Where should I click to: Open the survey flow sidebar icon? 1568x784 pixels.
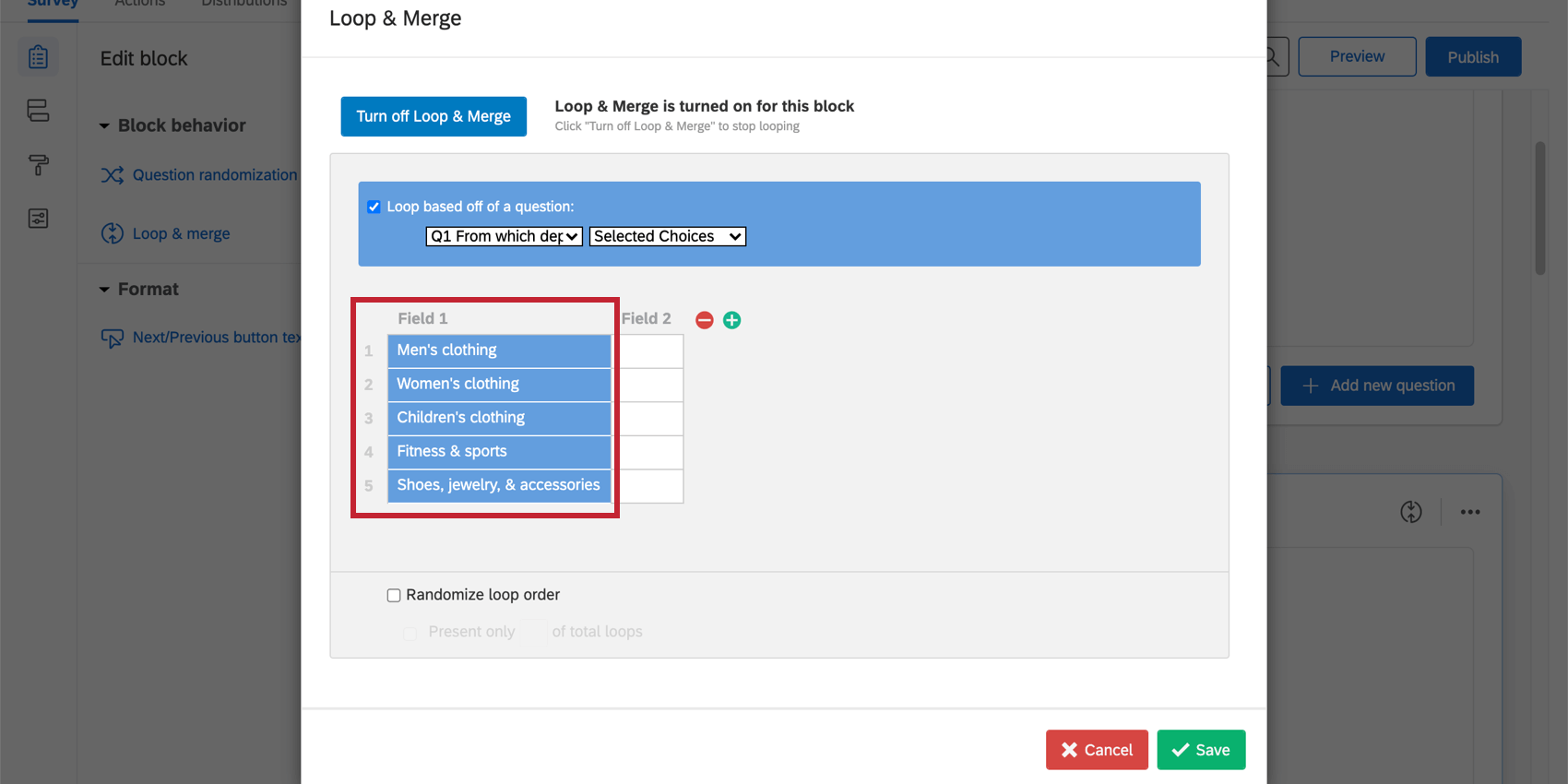click(38, 111)
